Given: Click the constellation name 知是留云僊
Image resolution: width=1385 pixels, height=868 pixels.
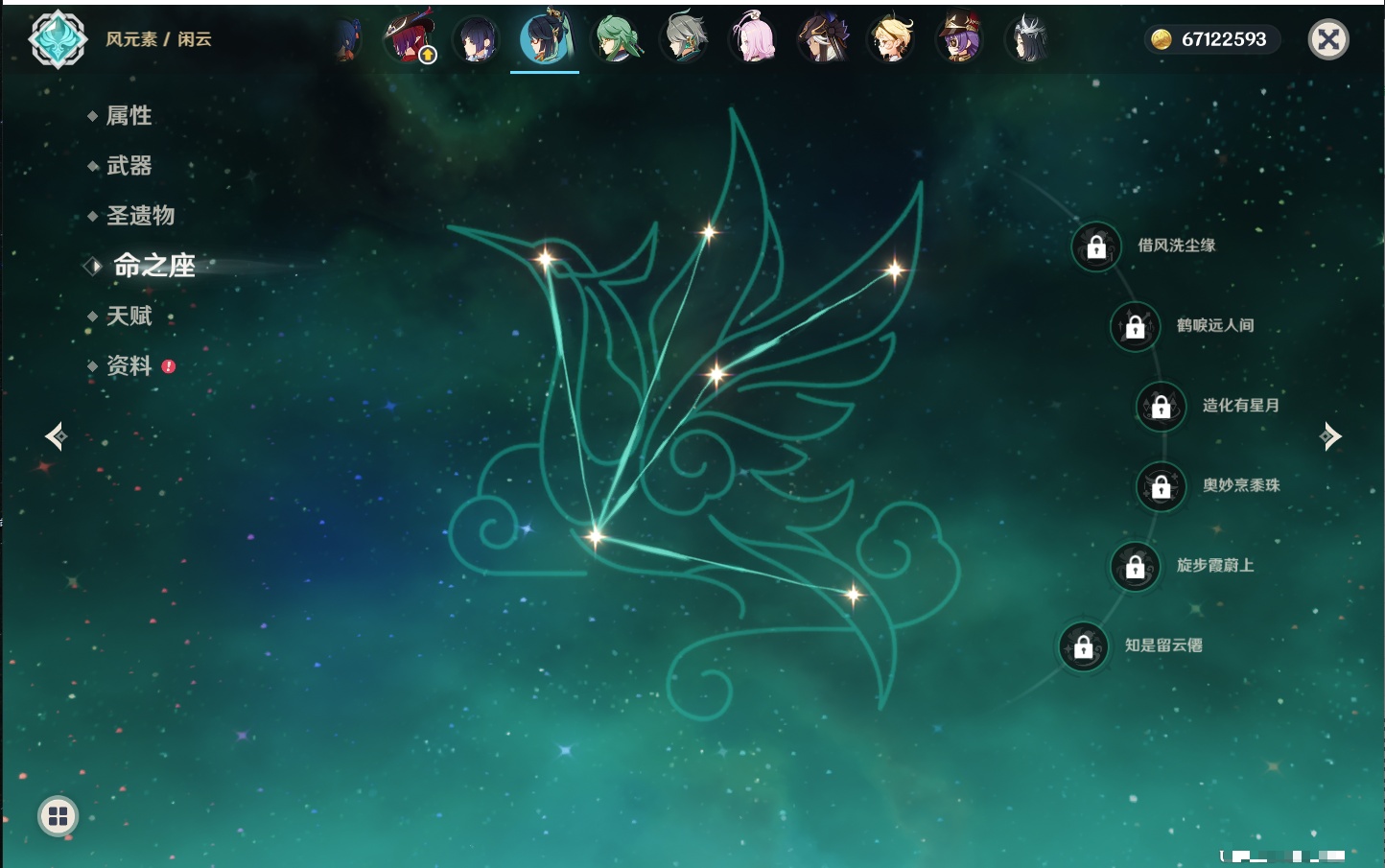Looking at the screenshot, I should tap(1163, 645).
